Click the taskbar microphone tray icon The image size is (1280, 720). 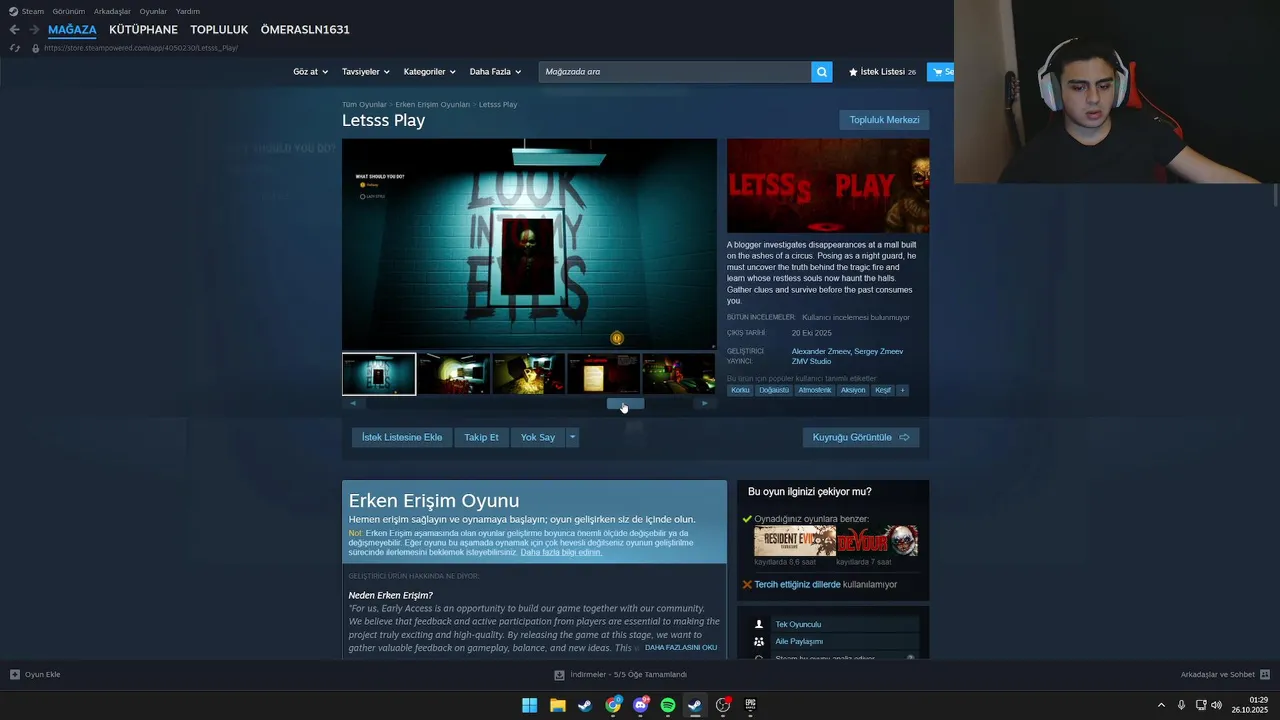tap(1181, 705)
